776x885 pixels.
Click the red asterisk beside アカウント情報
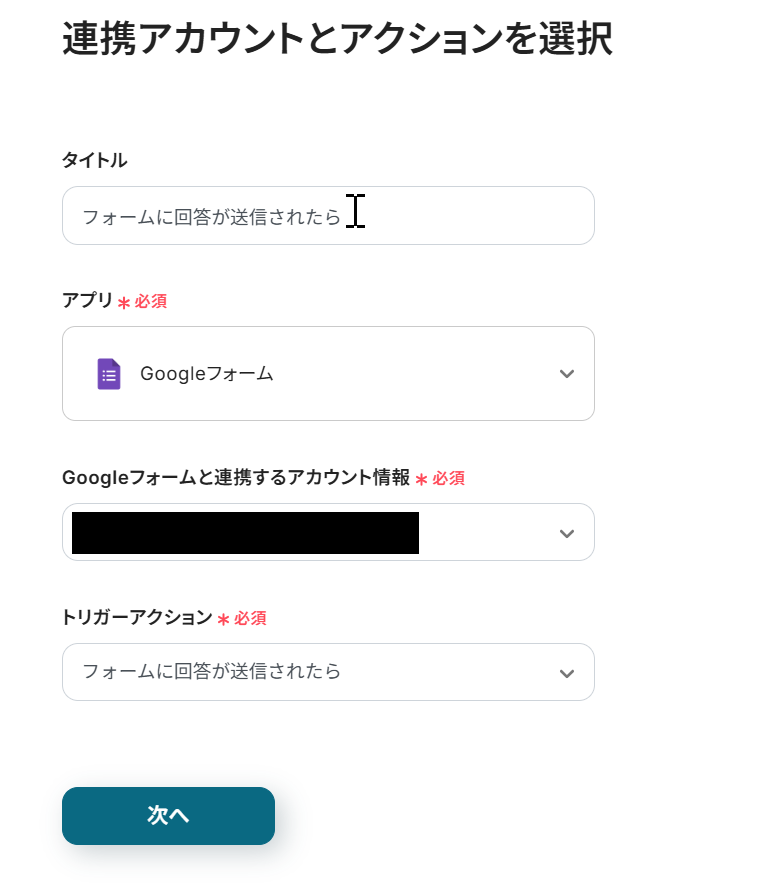[421, 481]
